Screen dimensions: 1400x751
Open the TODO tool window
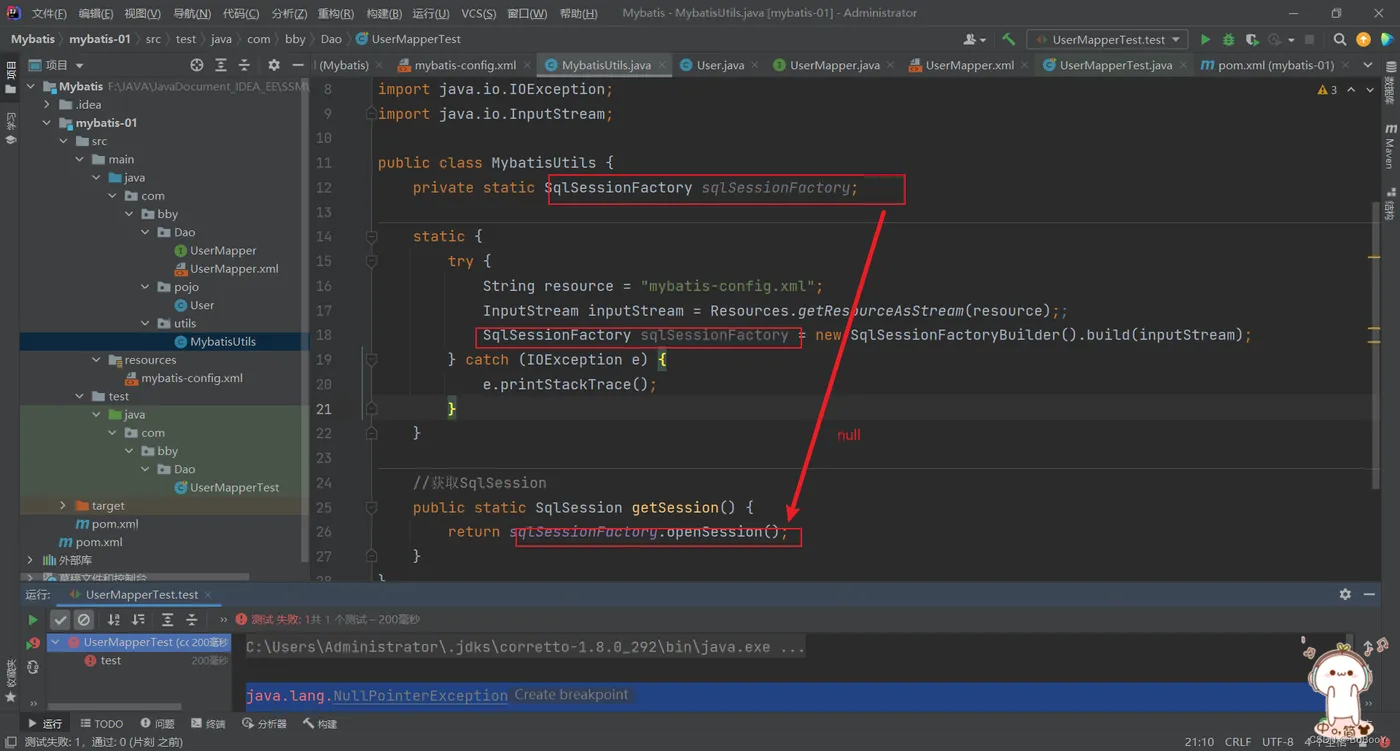click(x=102, y=724)
